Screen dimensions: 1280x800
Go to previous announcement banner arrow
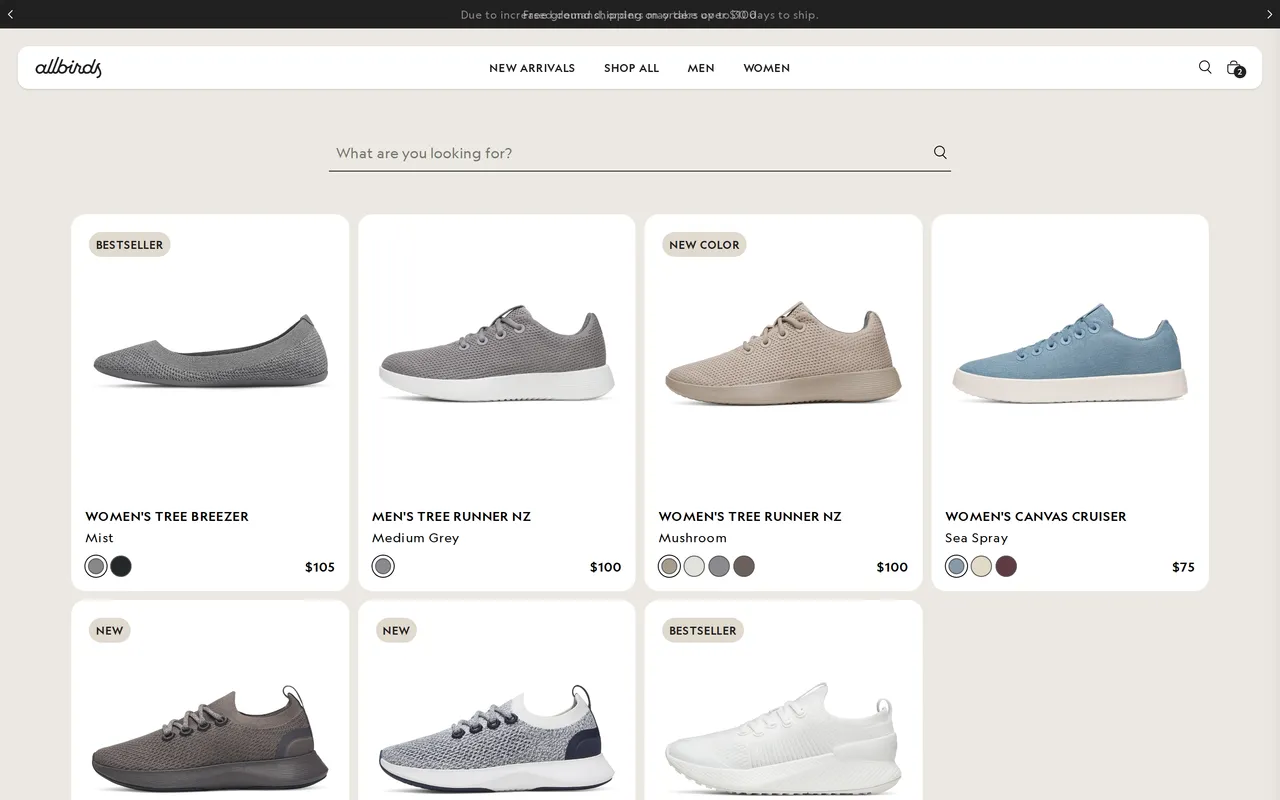click(10, 14)
